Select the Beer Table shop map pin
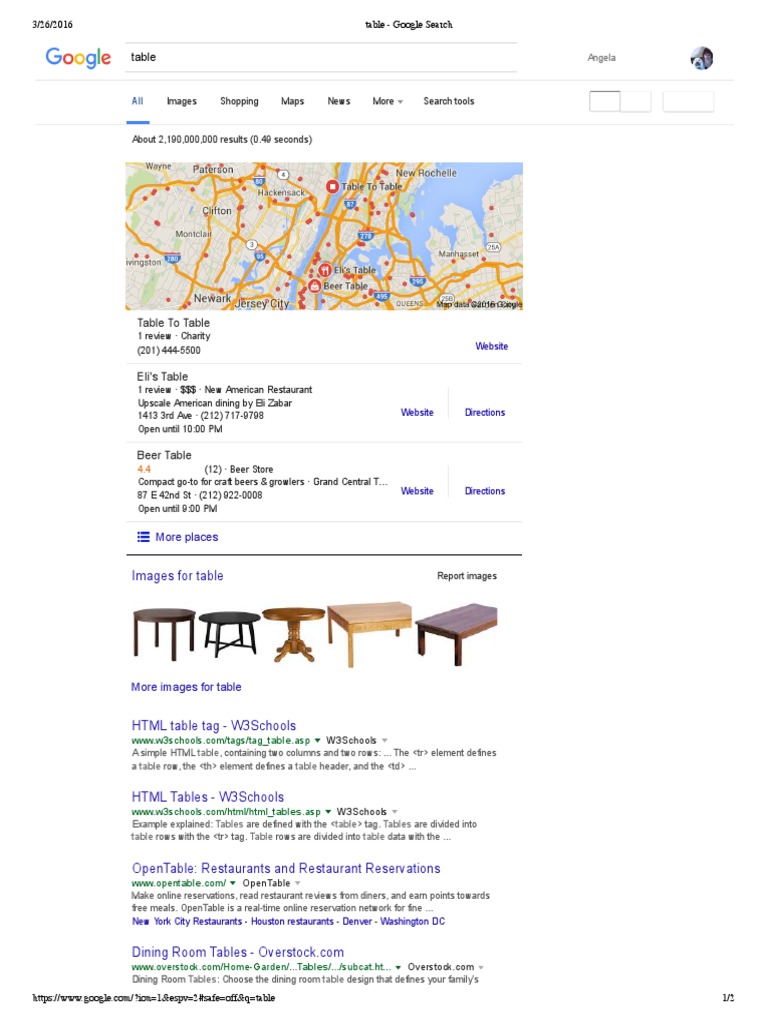 click(314, 286)
